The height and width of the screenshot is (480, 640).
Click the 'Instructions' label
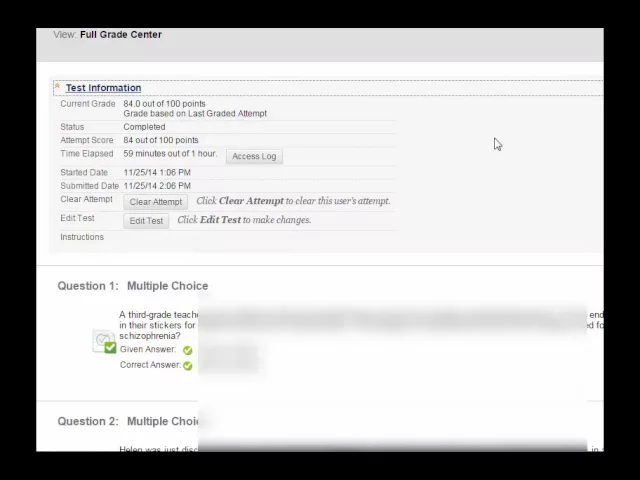coord(82,237)
